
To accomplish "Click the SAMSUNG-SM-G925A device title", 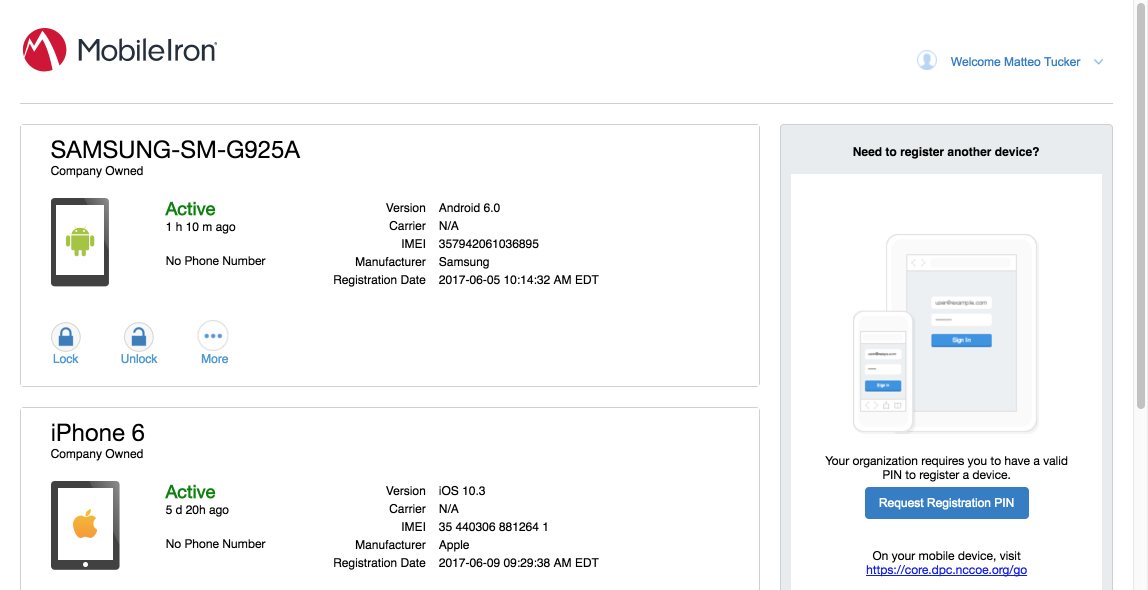I will (175, 149).
